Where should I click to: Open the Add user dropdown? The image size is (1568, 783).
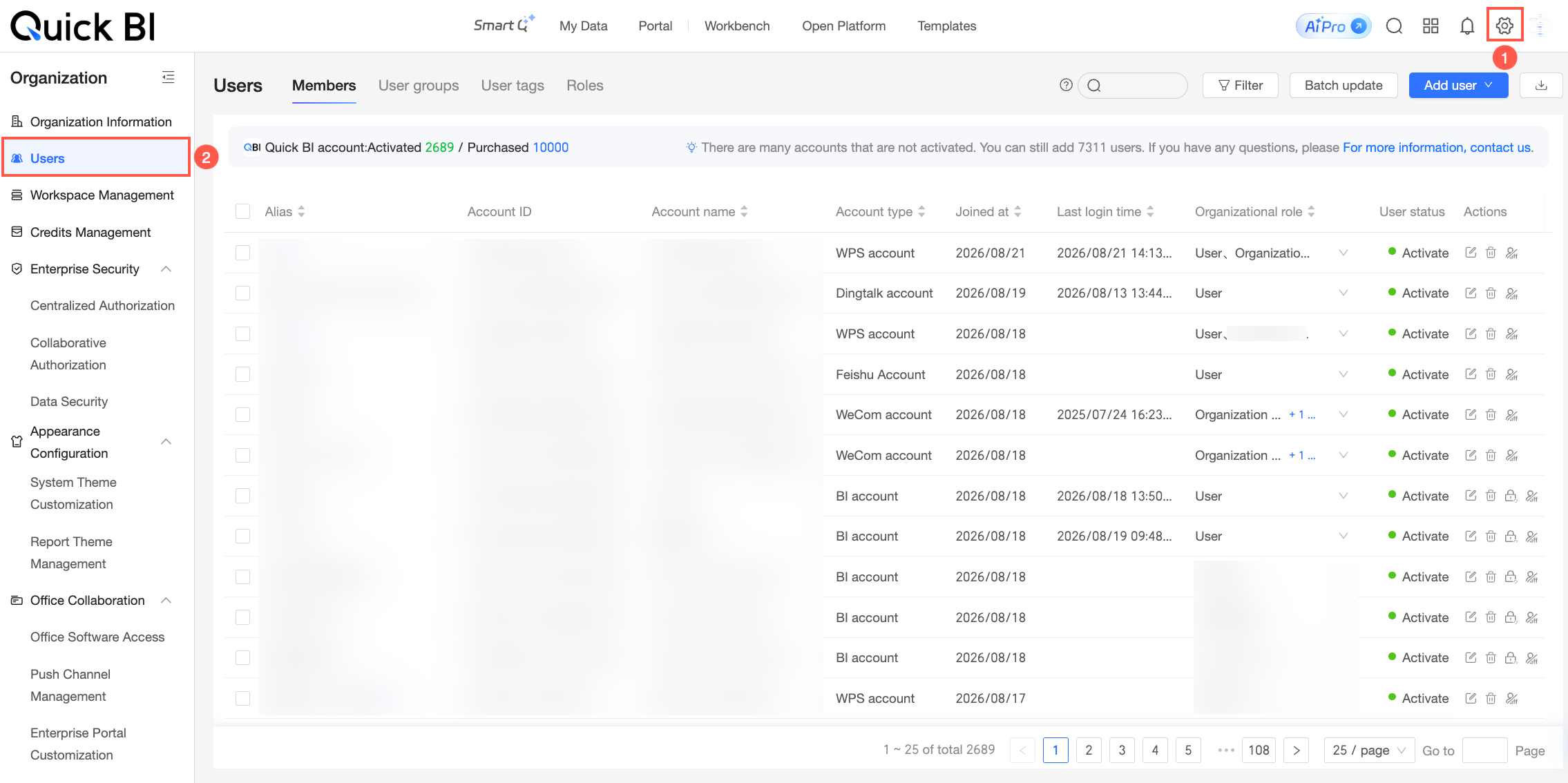(1458, 85)
